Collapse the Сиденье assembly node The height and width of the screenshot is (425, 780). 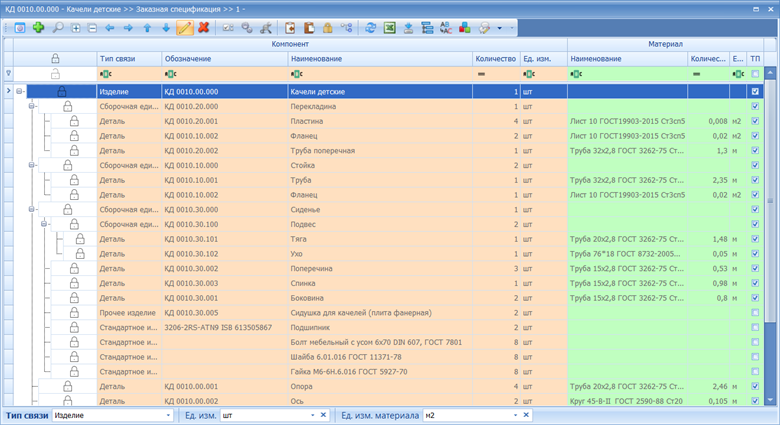click(x=31, y=210)
